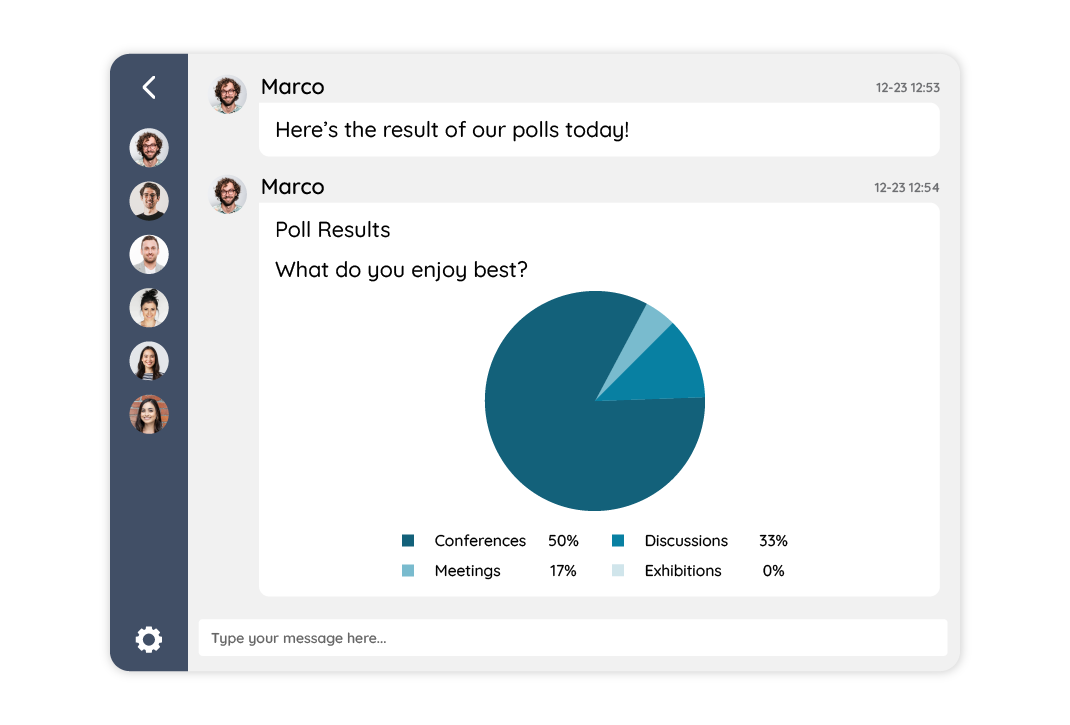Open chat with woman in striped shirt
Image resolution: width=1070 pixels, height=725 pixels.
[x=149, y=361]
